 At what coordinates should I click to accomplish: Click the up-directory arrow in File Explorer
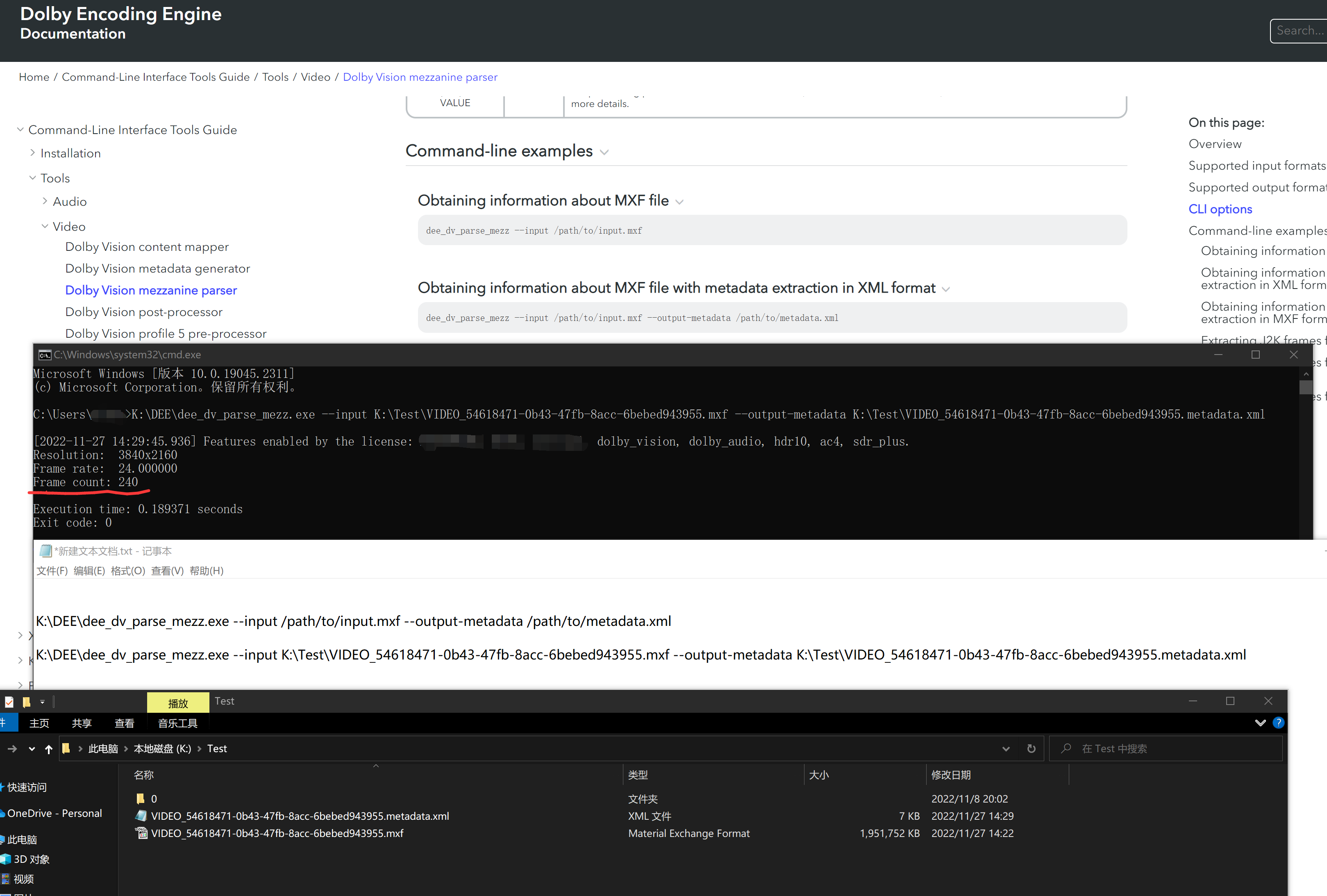48,749
